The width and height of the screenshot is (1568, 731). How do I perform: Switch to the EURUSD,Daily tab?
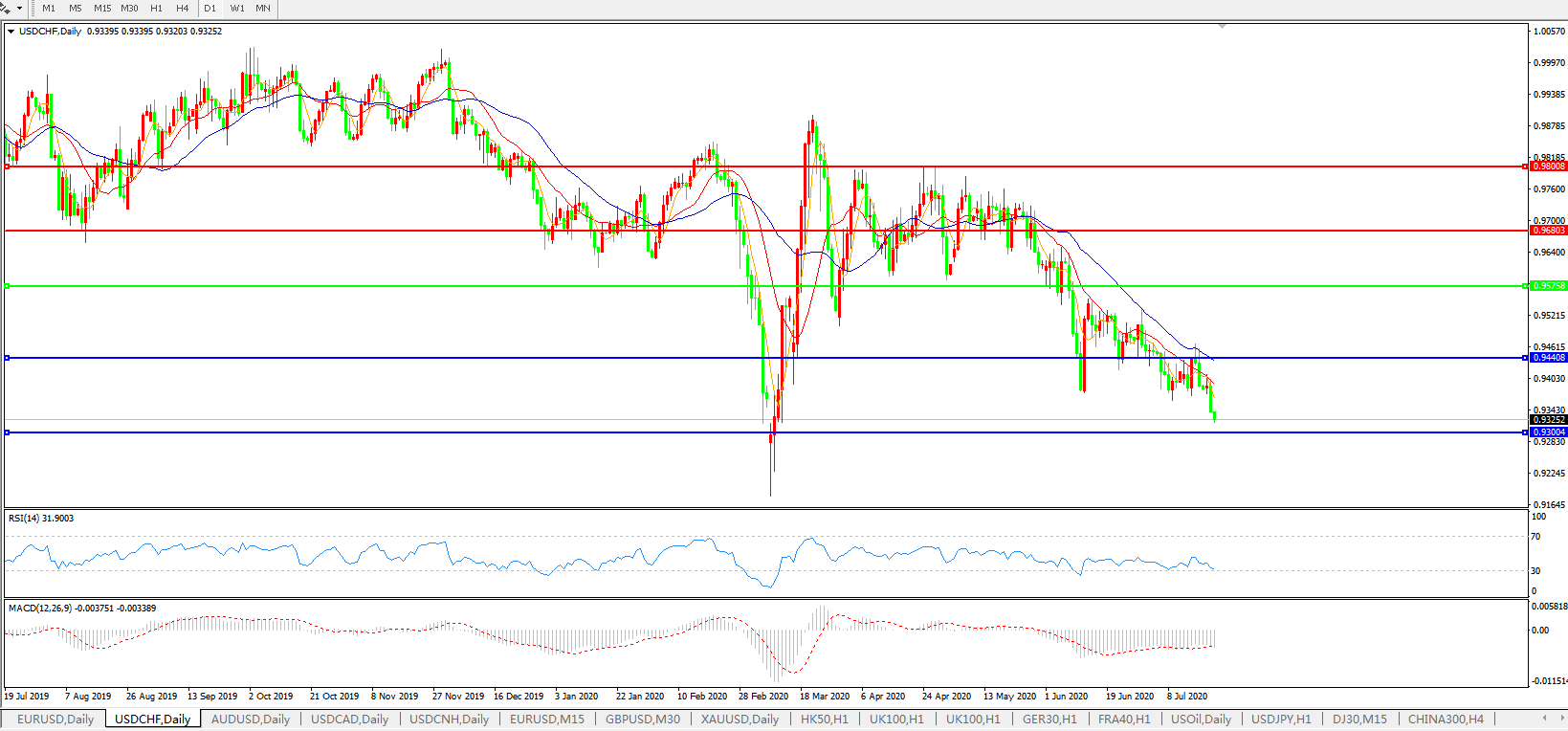[55, 719]
